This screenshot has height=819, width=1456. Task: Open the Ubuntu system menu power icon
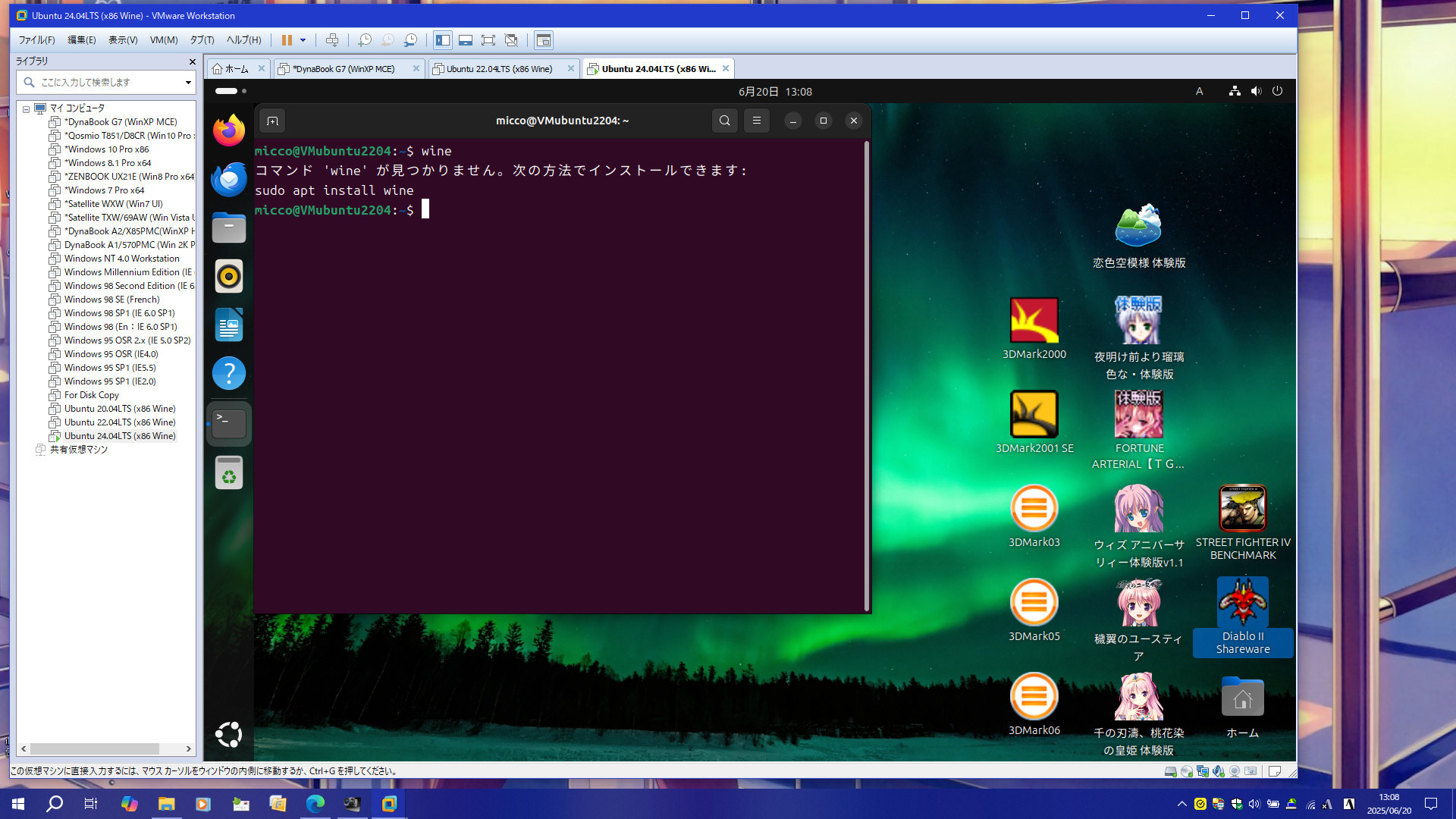(x=1277, y=92)
